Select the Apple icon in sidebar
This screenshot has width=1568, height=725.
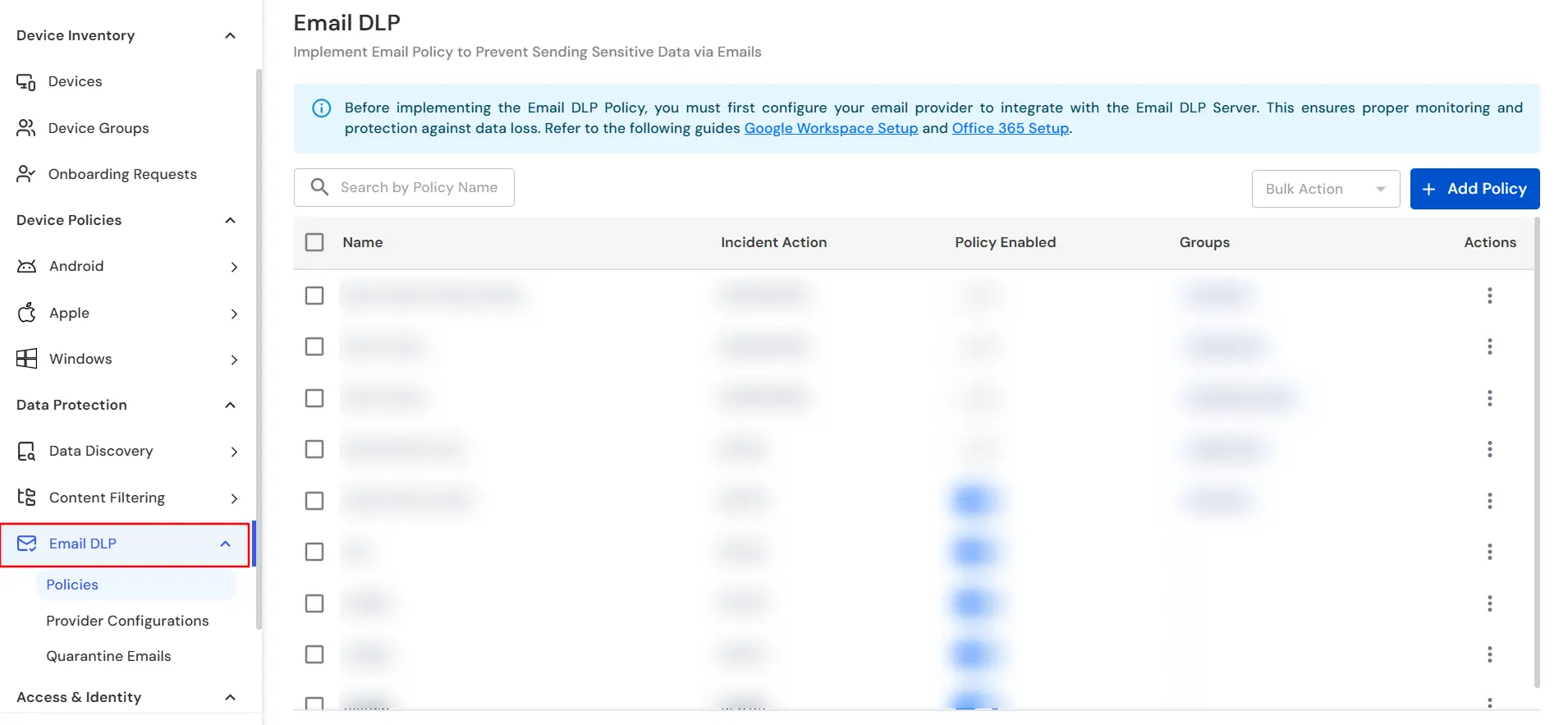coord(27,312)
